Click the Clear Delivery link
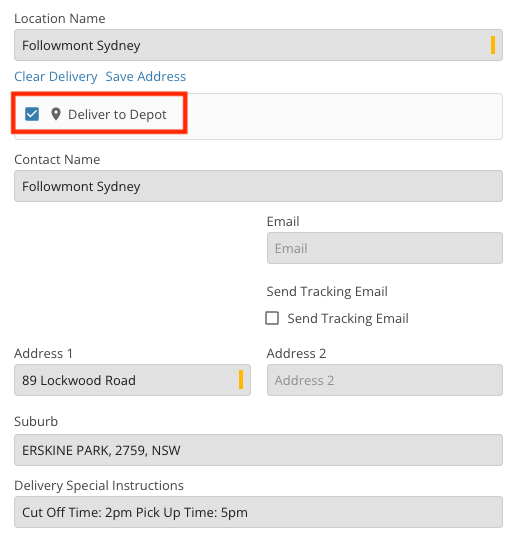The image size is (513, 540). tap(56, 76)
